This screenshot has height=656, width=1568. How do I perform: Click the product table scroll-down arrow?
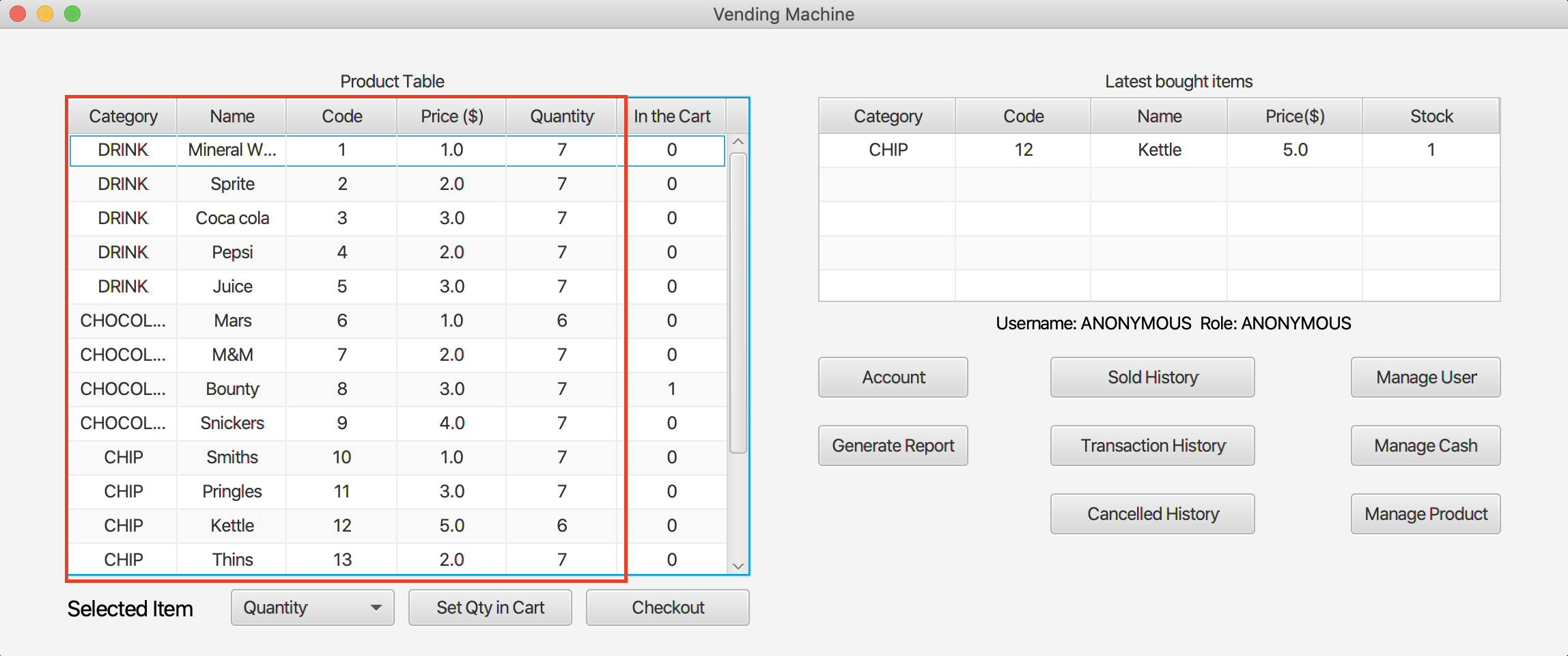[x=738, y=566]
